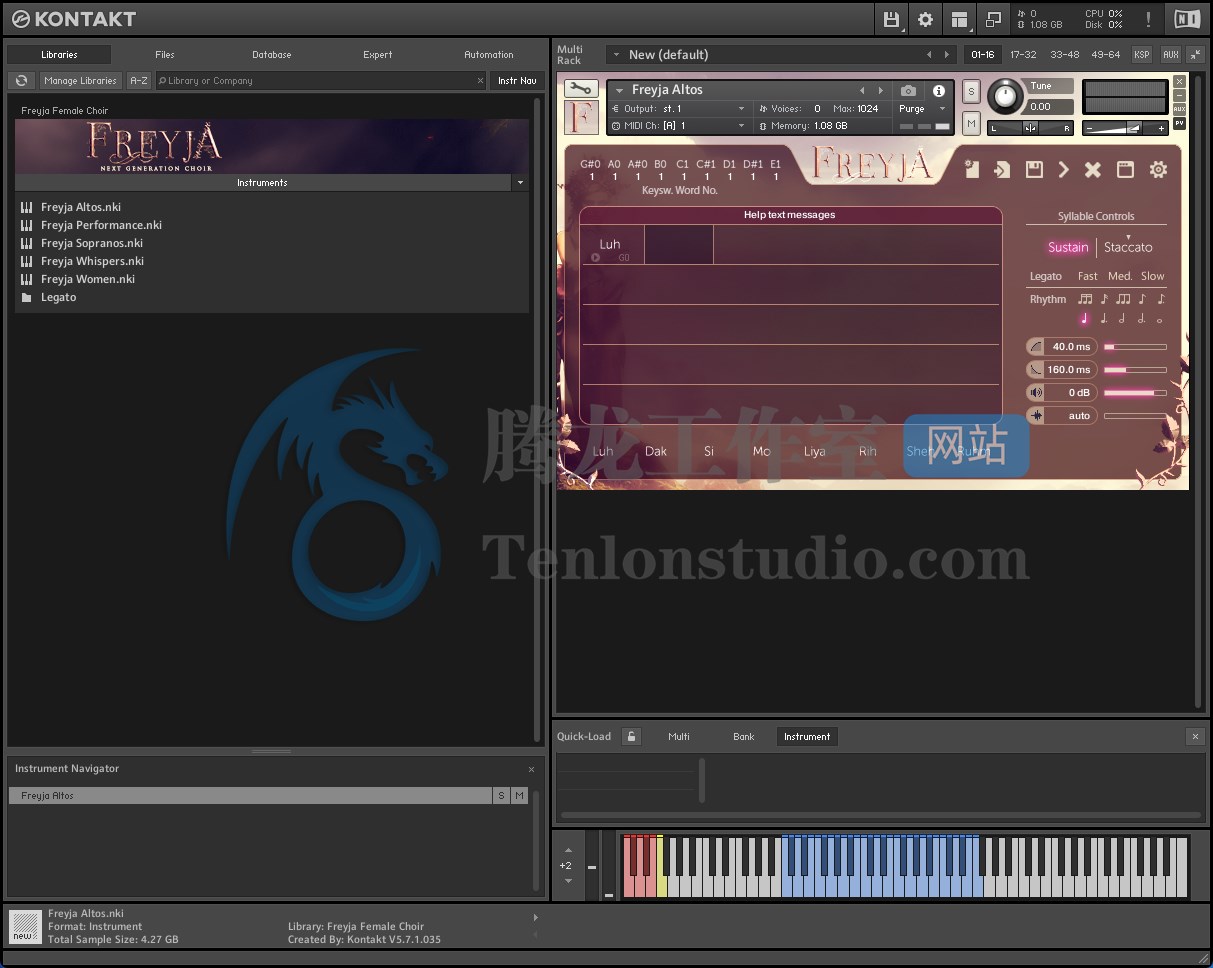Minimize rack headers icon beside AUX

[x=1195, y=54]
